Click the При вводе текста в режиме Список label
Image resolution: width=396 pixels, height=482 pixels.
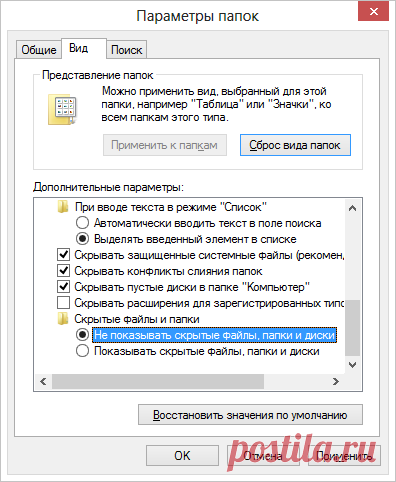click(171, 207)
